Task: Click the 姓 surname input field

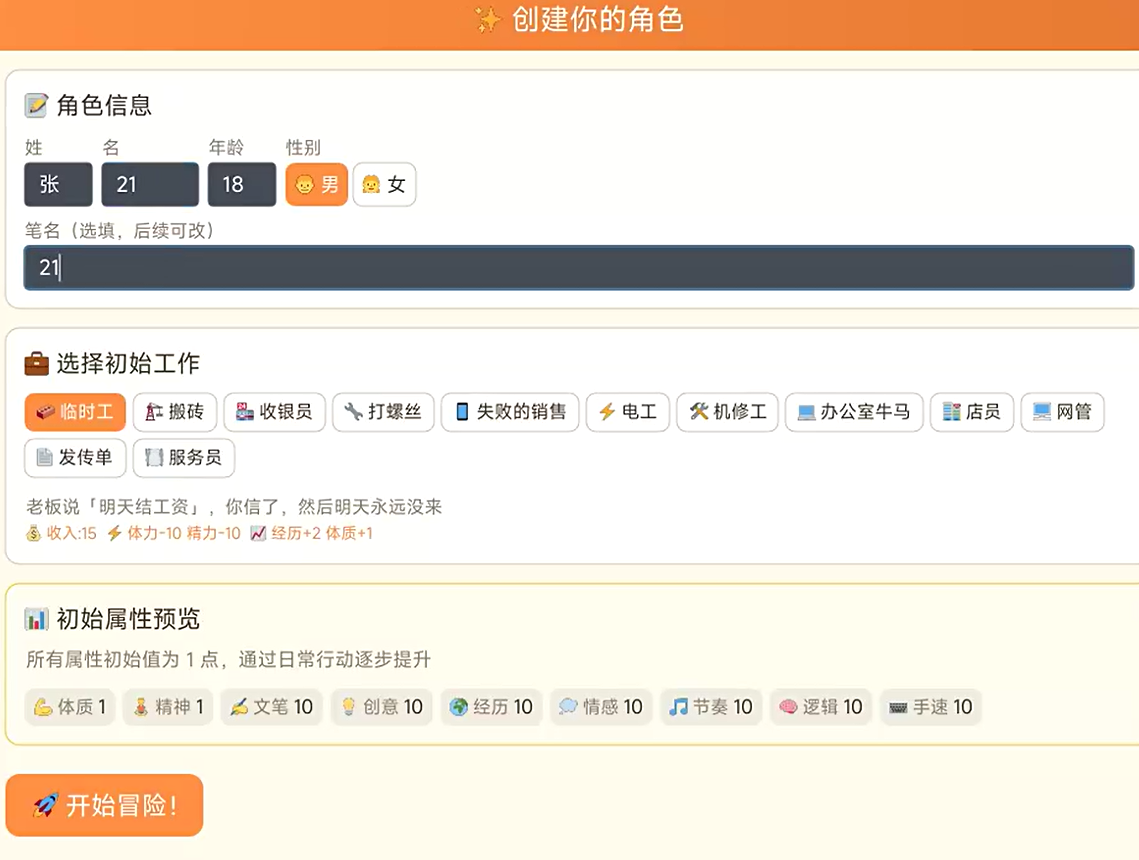Action: coord(58,185)
